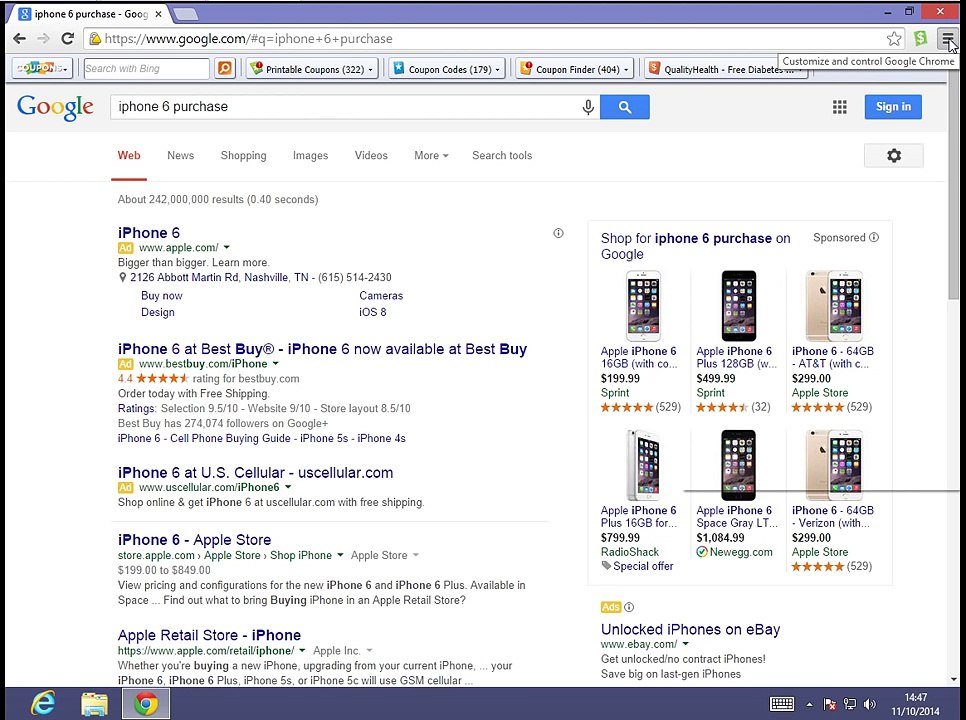Open Unlocked iPhones on eBay ad
Image resolution: width=966 pixels, height=720 pixels.
(x=690, y=629)
